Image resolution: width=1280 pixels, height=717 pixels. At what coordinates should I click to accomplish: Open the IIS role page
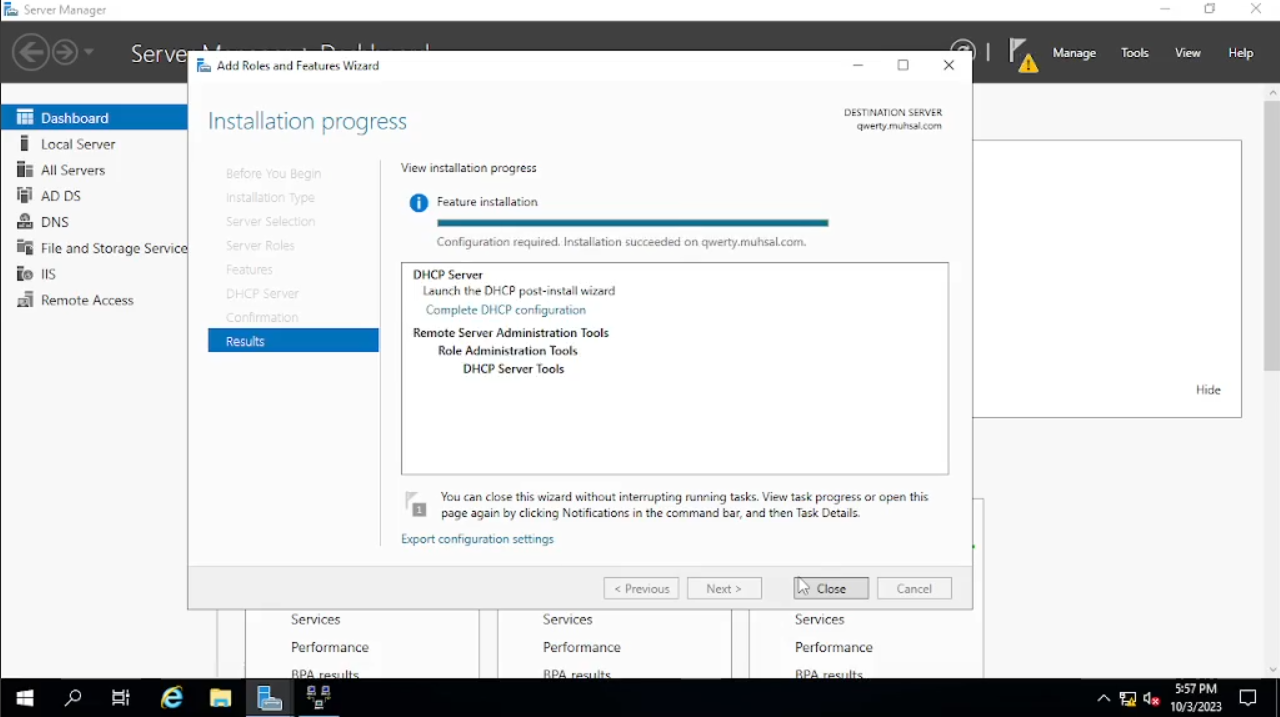[48, 274]
